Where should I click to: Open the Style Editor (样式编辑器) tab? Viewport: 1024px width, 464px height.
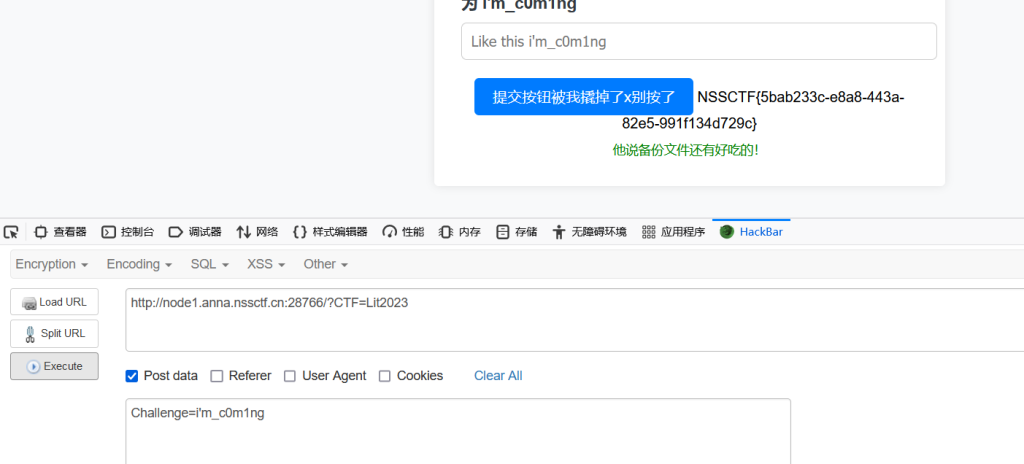[330, 232]
